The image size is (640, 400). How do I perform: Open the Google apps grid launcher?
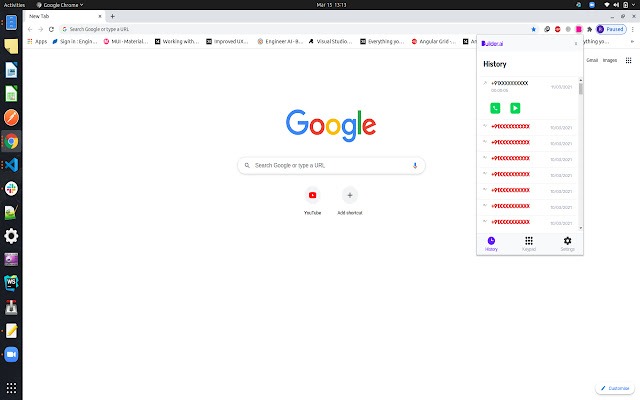(628, 60)
